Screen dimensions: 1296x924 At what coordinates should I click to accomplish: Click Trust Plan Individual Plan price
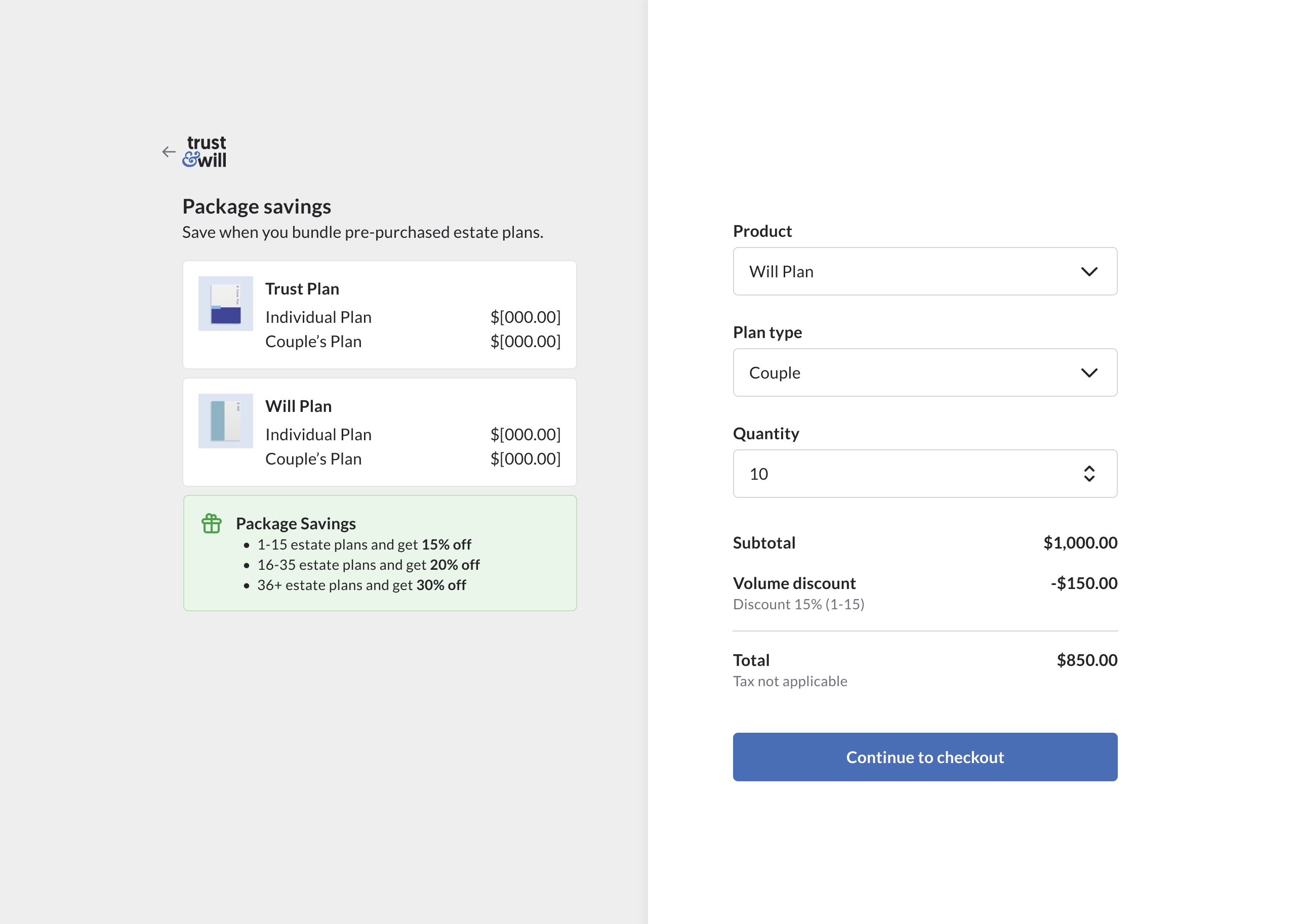[525, 317]
